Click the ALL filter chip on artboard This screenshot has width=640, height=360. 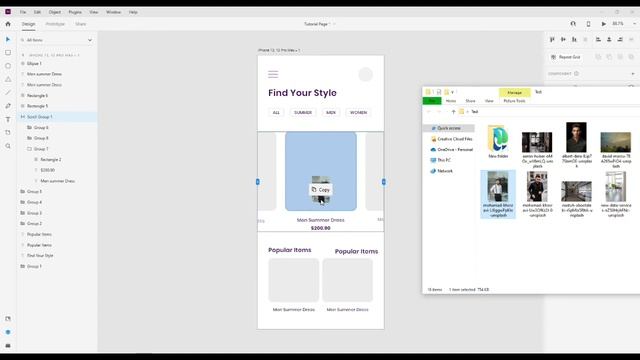(x=276, y=112)
